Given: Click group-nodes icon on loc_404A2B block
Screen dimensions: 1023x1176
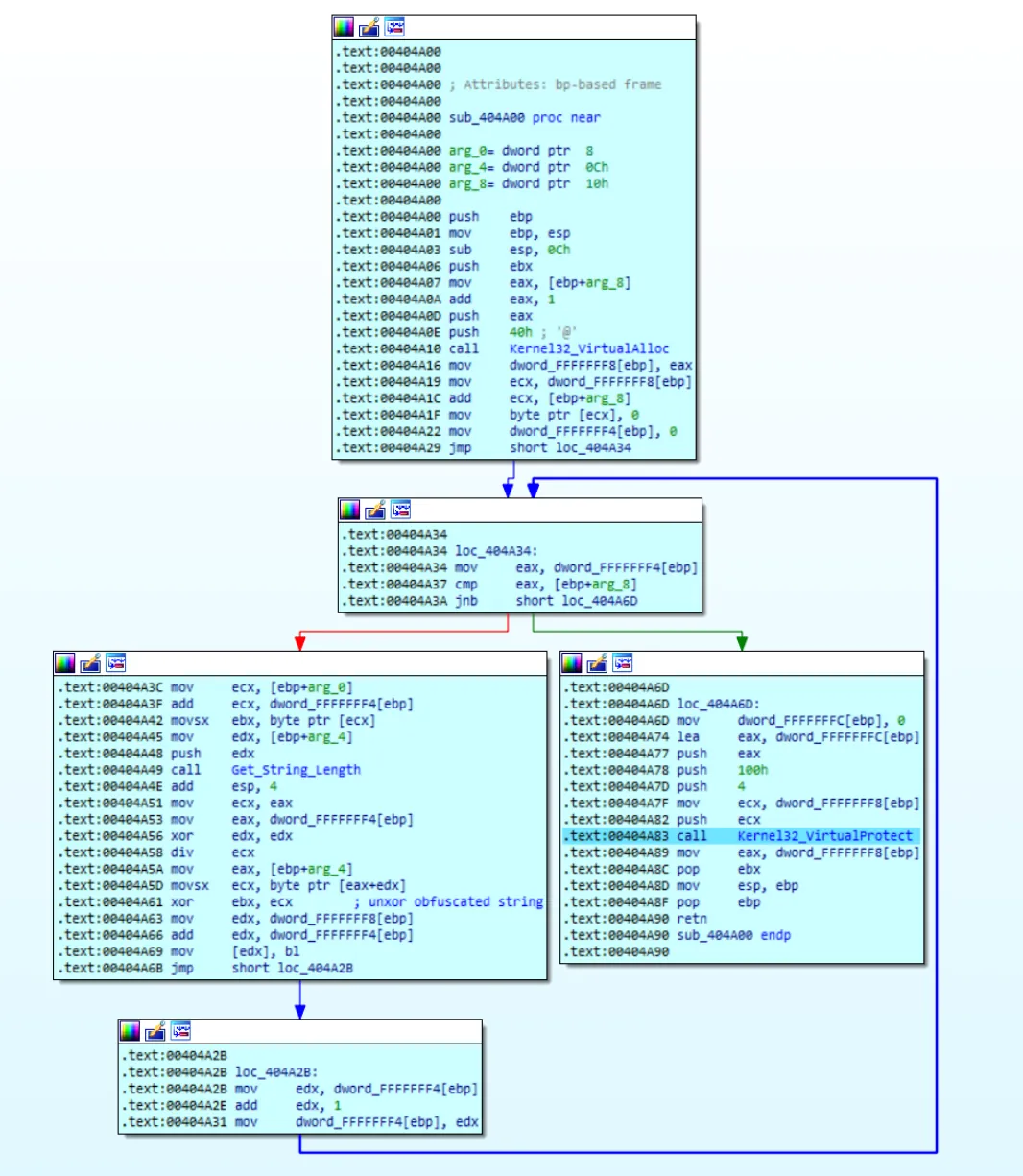Looking at the screenshot, I should [x=181, y=1031].
